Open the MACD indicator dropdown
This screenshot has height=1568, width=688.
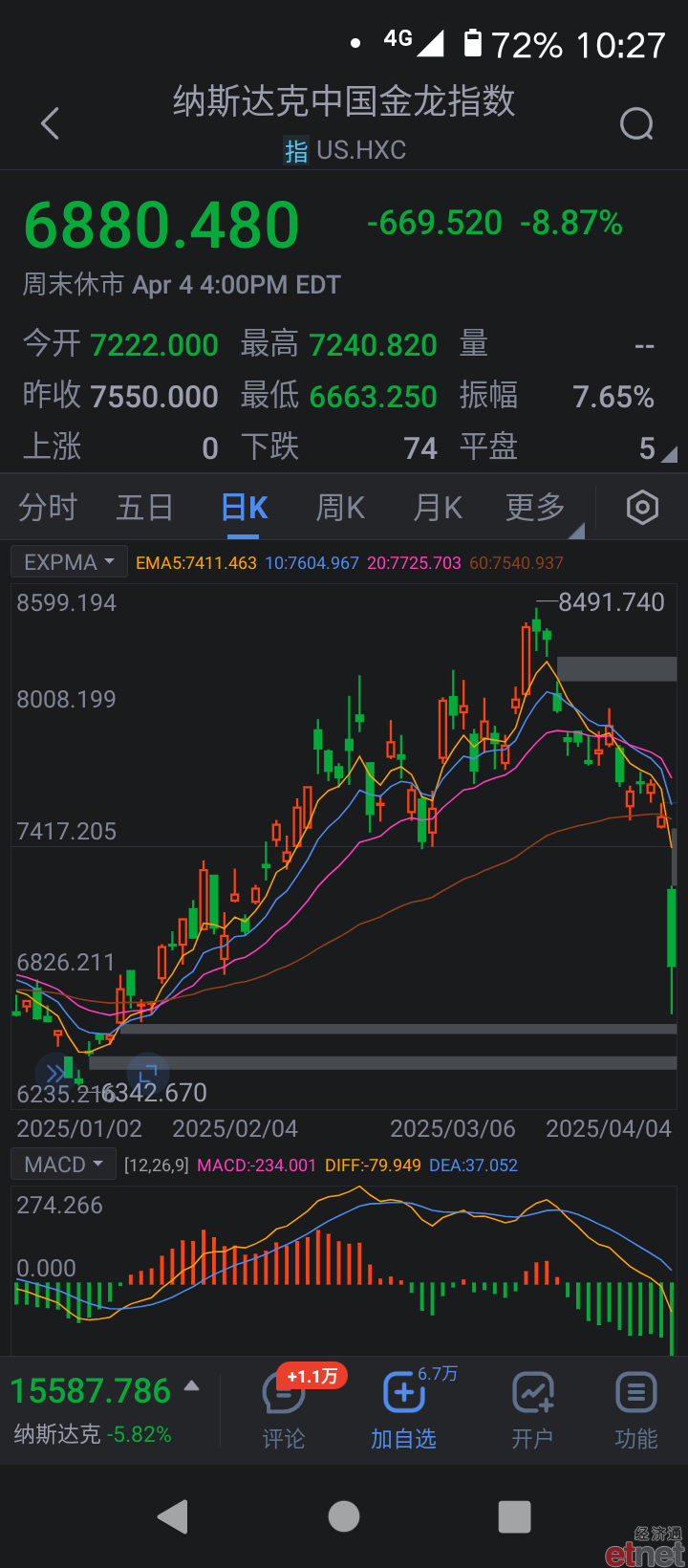(63, 1165)
